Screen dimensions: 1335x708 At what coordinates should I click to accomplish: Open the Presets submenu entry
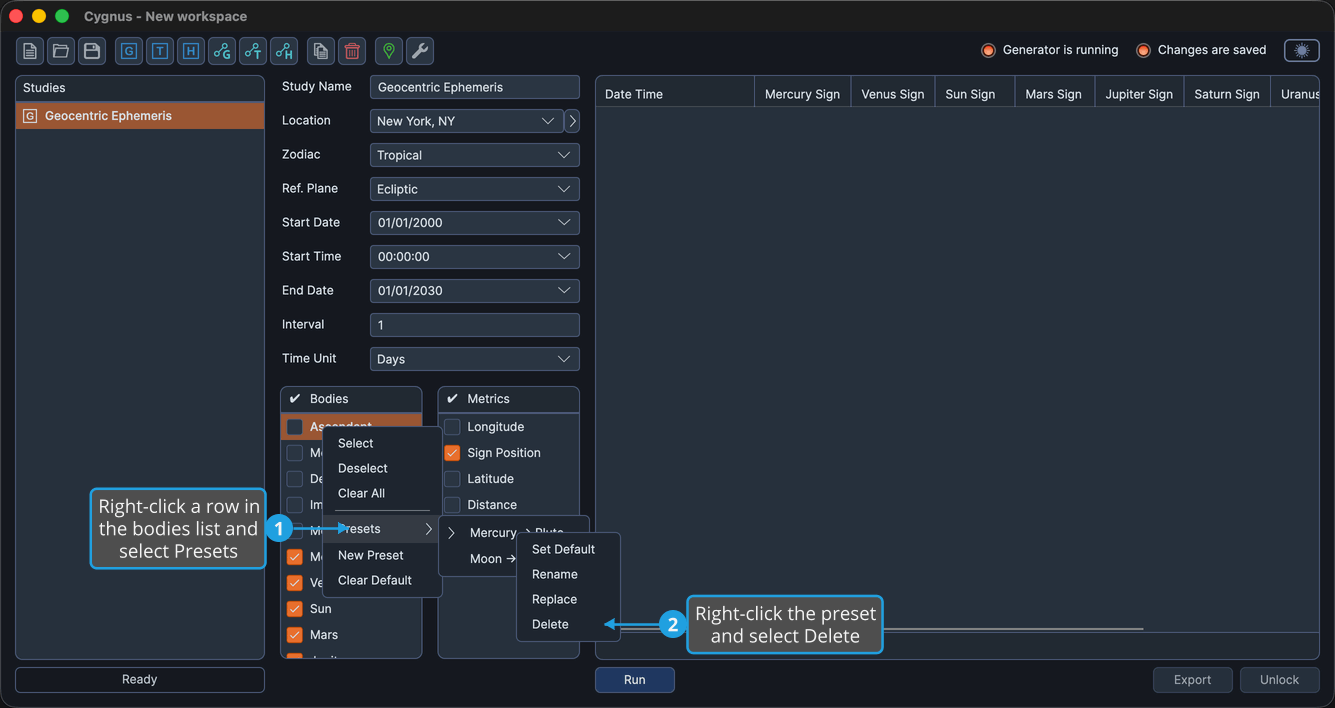pyautogui.click(x=382, y=529)
